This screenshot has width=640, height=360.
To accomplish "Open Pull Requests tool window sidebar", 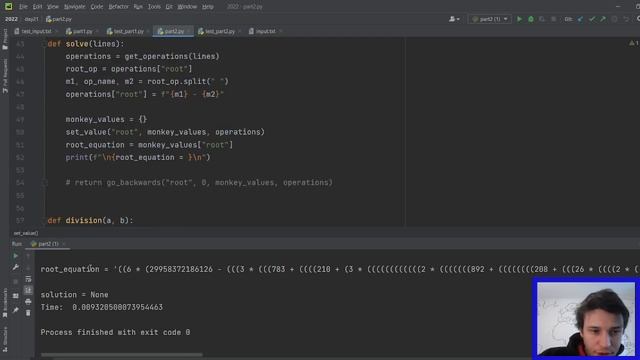I will (5, 76).
